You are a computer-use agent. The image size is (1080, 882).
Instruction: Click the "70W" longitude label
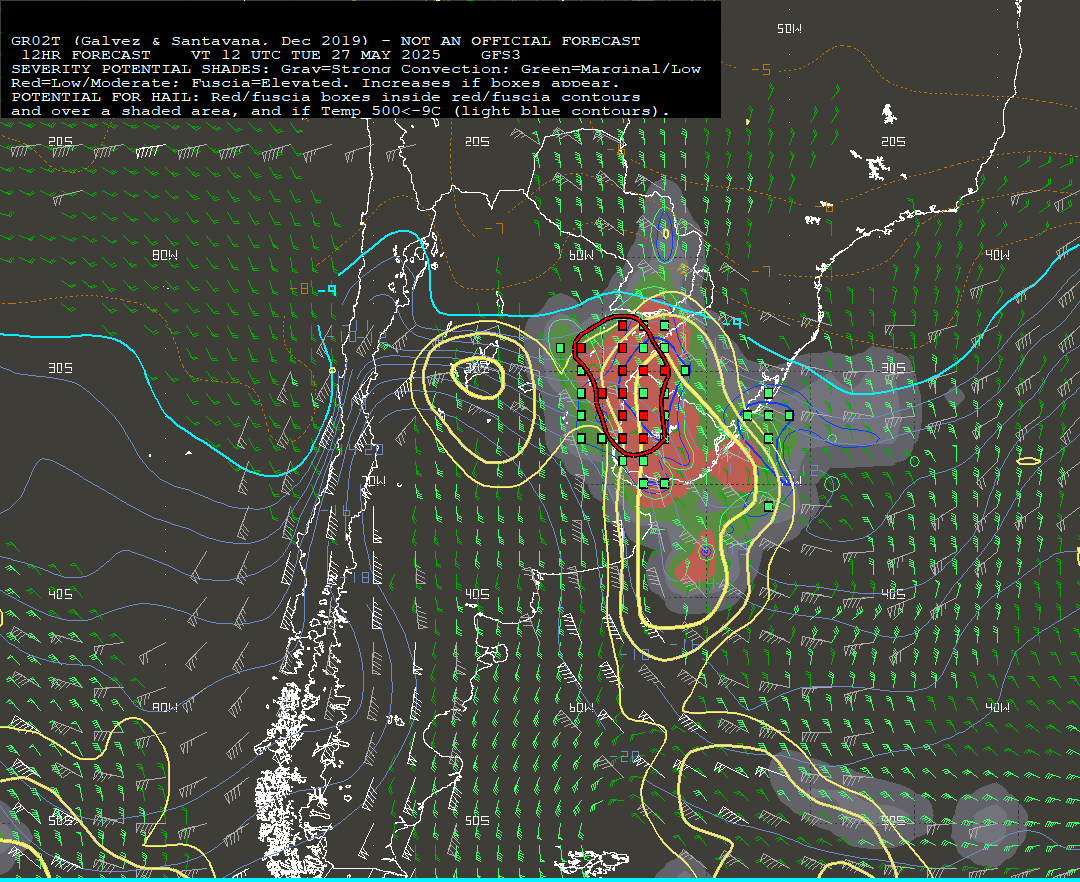tap(374, 481)
